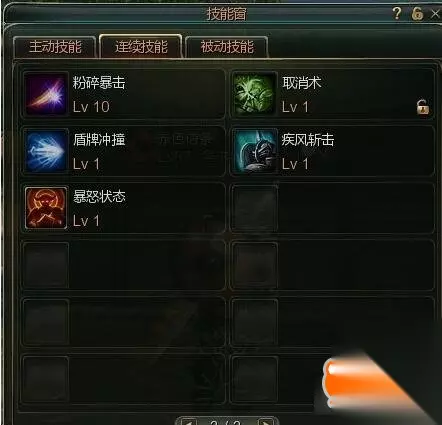Click the 粉碎暴击 skill name text

coord(99,83)
